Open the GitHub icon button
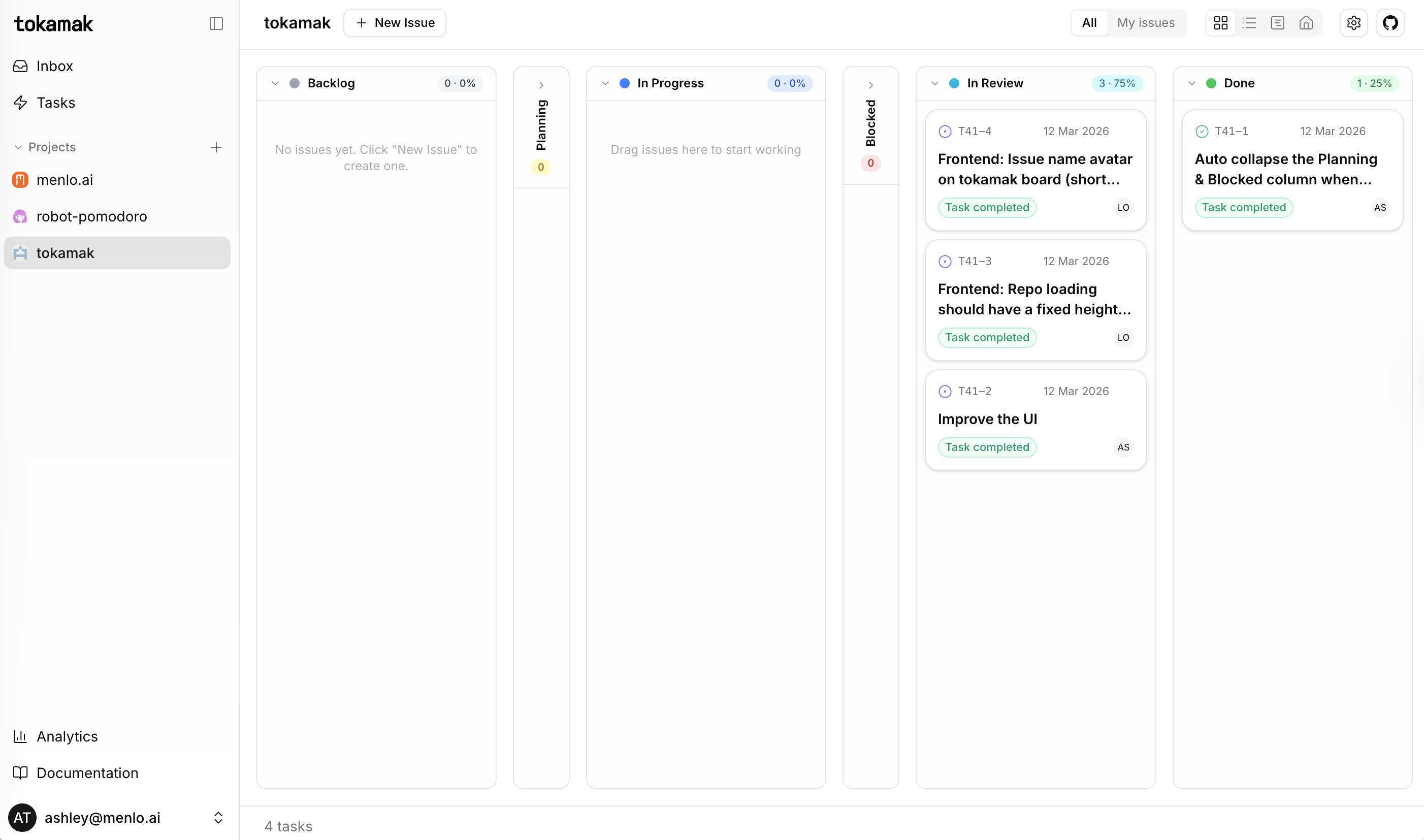 tap(1390, 23)
